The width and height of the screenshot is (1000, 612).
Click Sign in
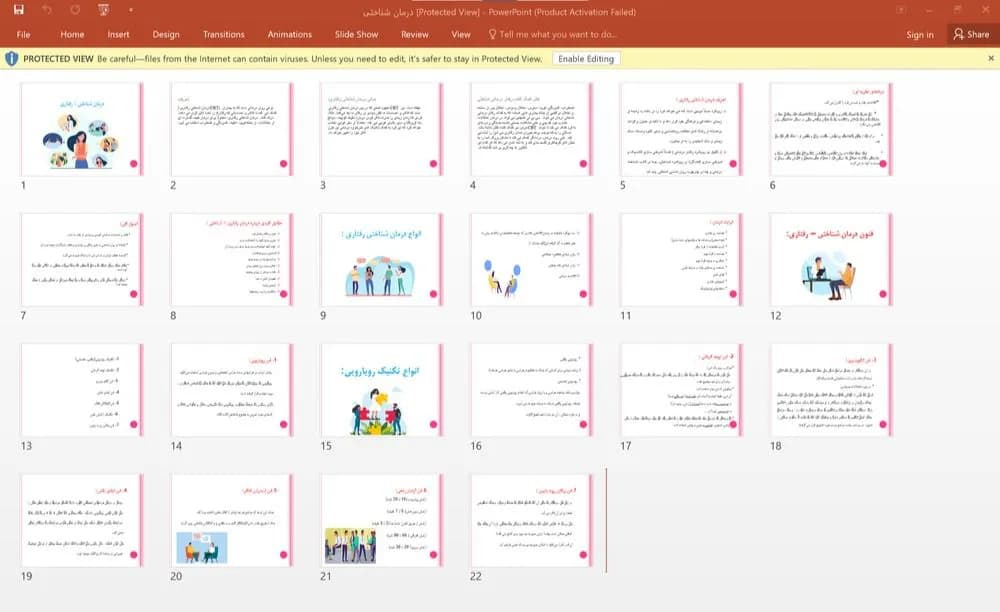[920, 34]
